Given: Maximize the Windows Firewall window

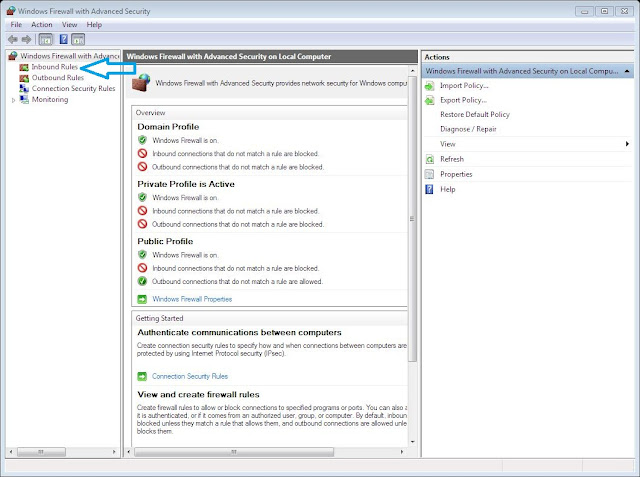Looking at the screenshot, I should pyautogui.click(x=604, y=11).
